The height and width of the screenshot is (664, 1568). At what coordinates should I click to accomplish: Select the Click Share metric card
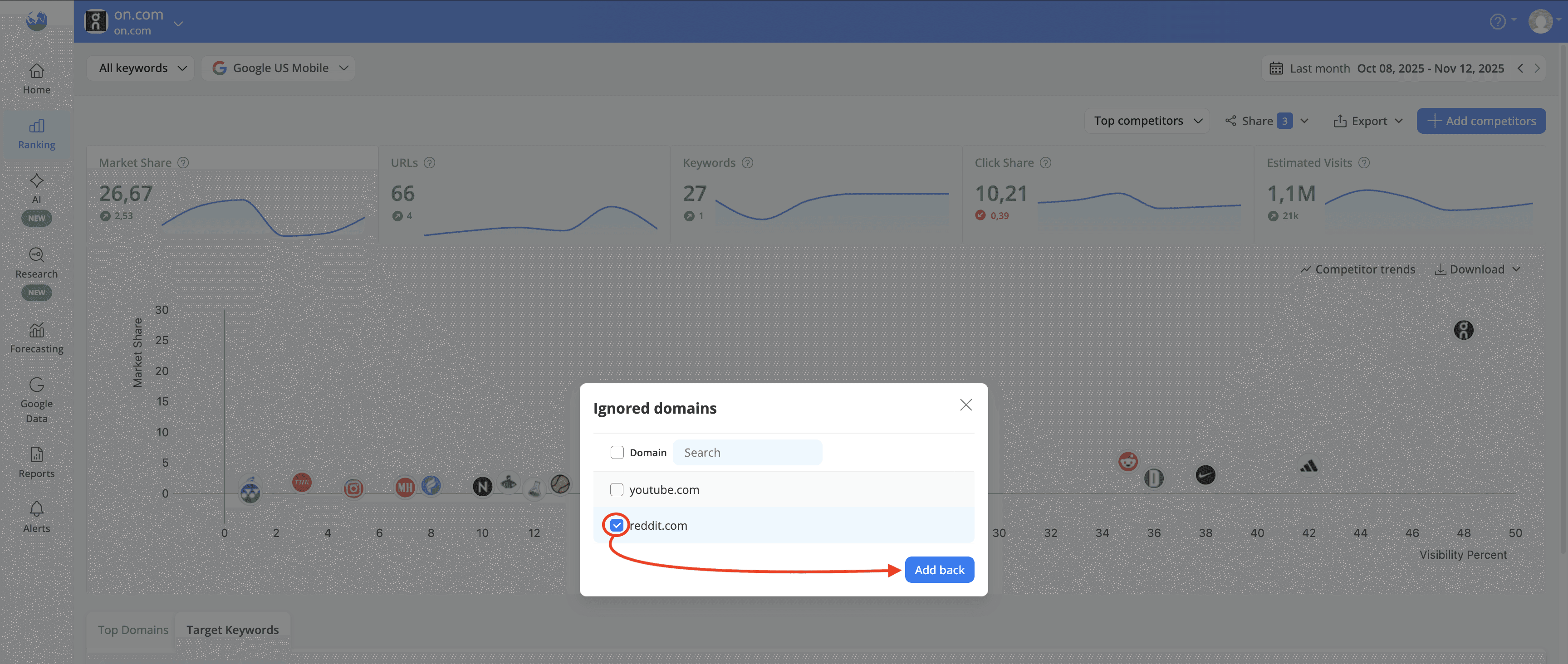[x=1108, y=195]
